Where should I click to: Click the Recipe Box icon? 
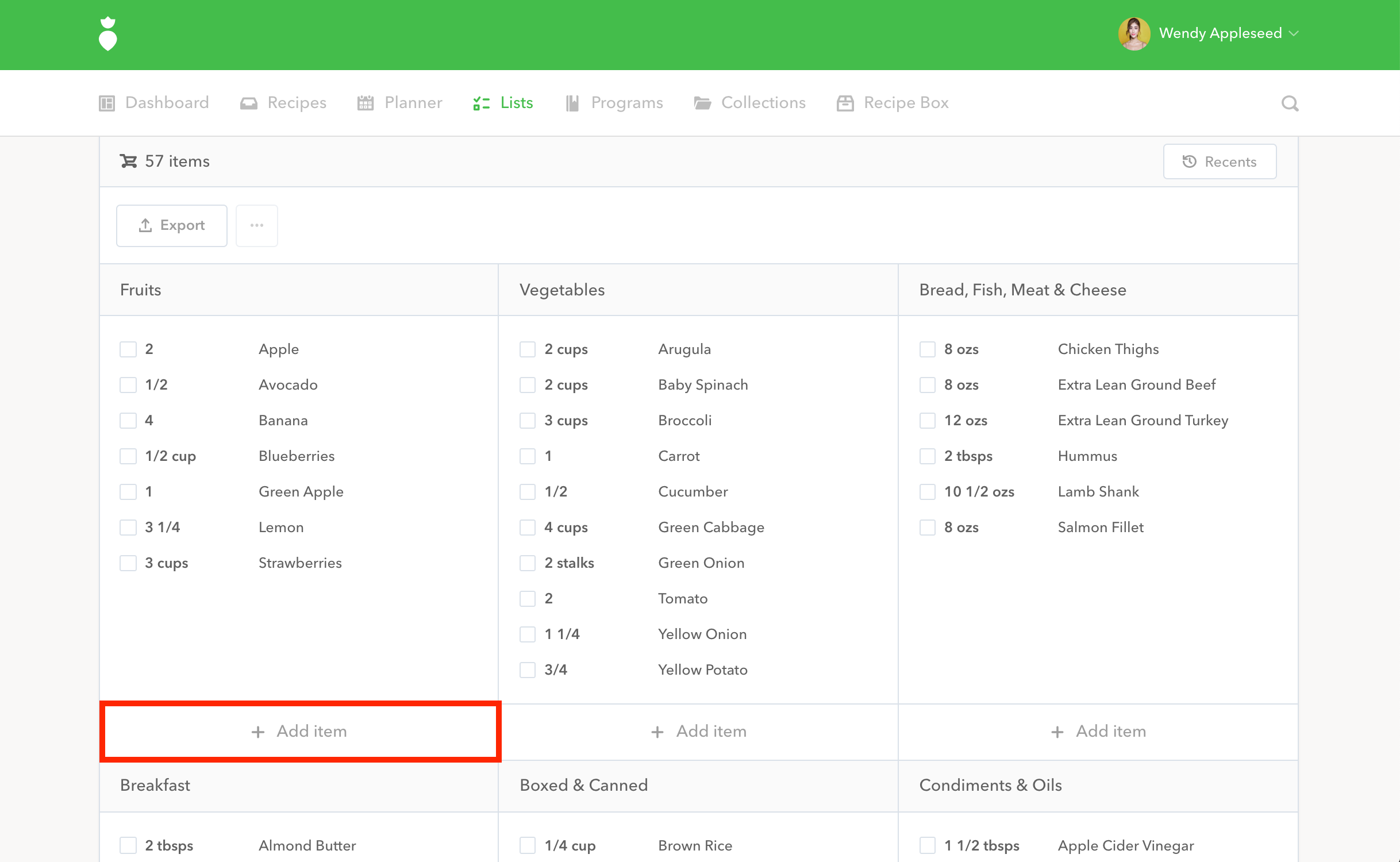tap(845, 103)
